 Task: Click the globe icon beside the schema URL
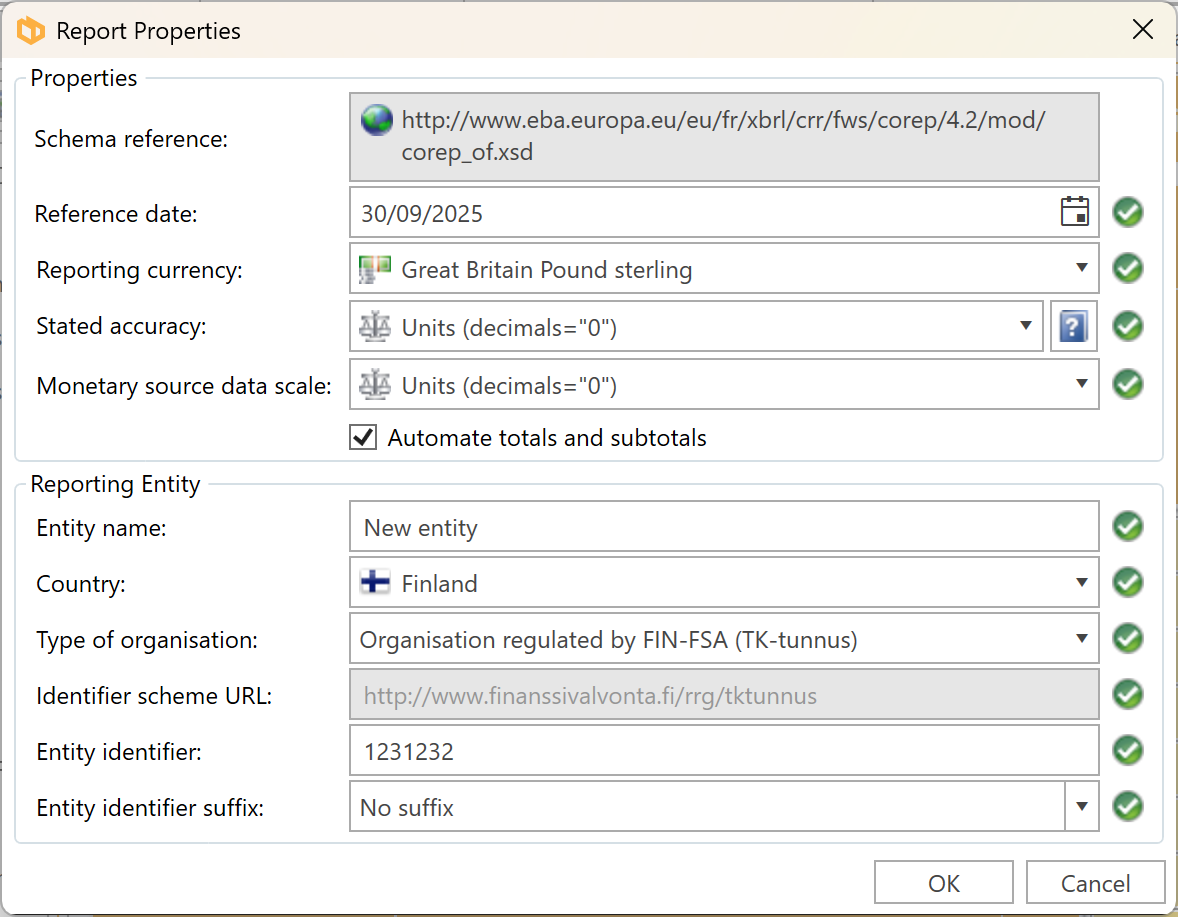point(377,120)
